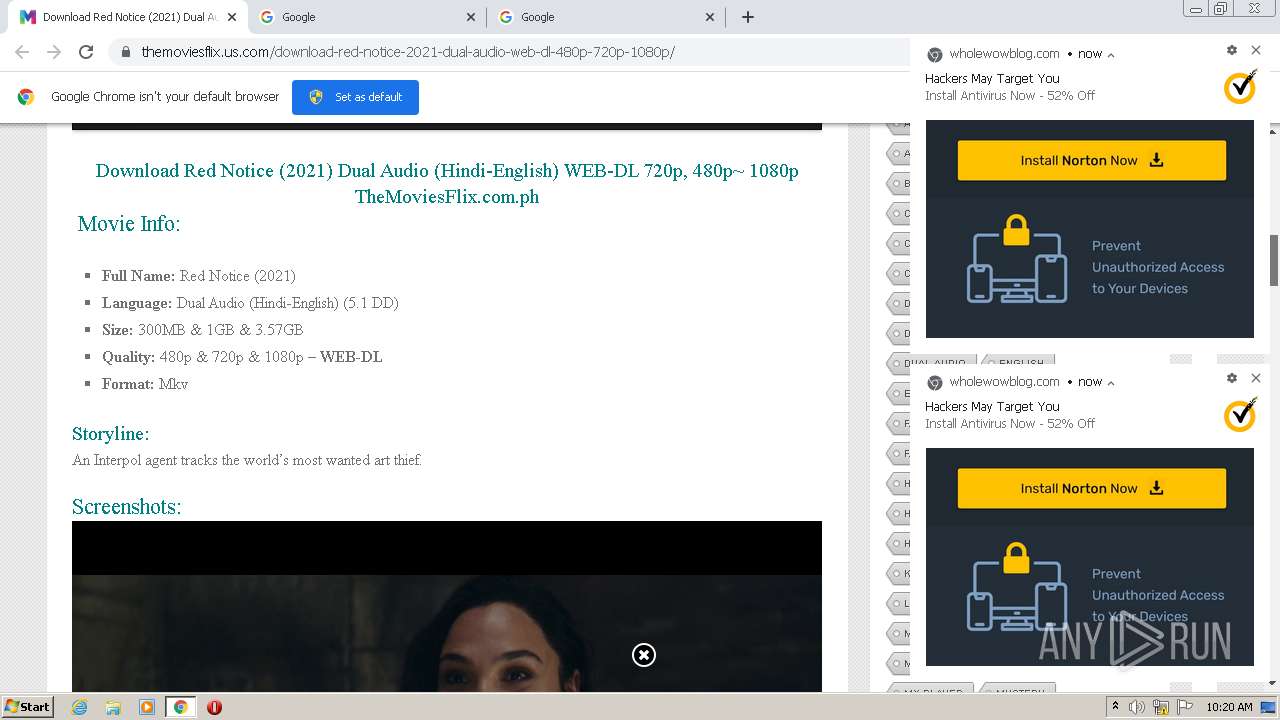Click the locked devices image in top notification
The height and width of the screenshot is (720, 1280).
coord(1017,259)
